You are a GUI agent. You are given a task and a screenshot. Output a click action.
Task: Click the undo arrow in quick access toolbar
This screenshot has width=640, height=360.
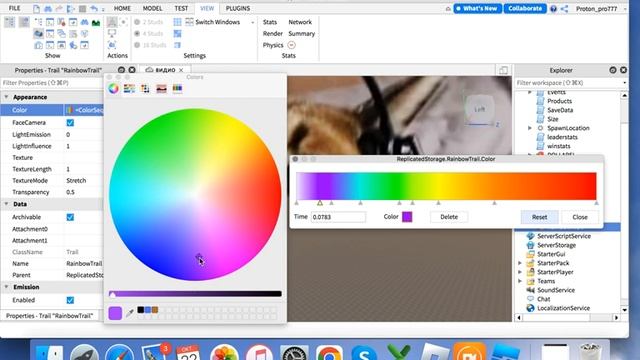pos(94,9)
